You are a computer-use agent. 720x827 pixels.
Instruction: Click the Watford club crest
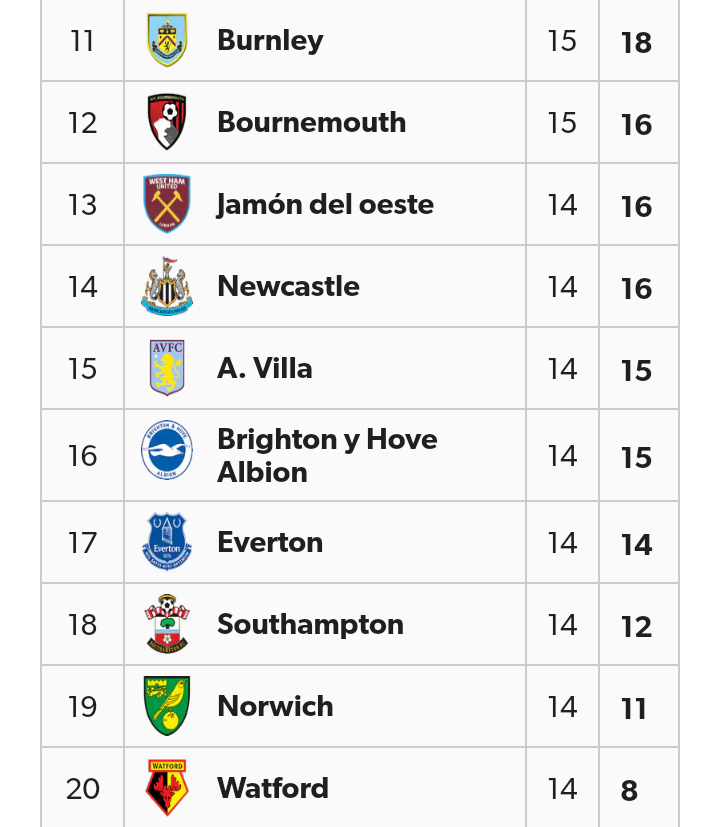point(167,789)
